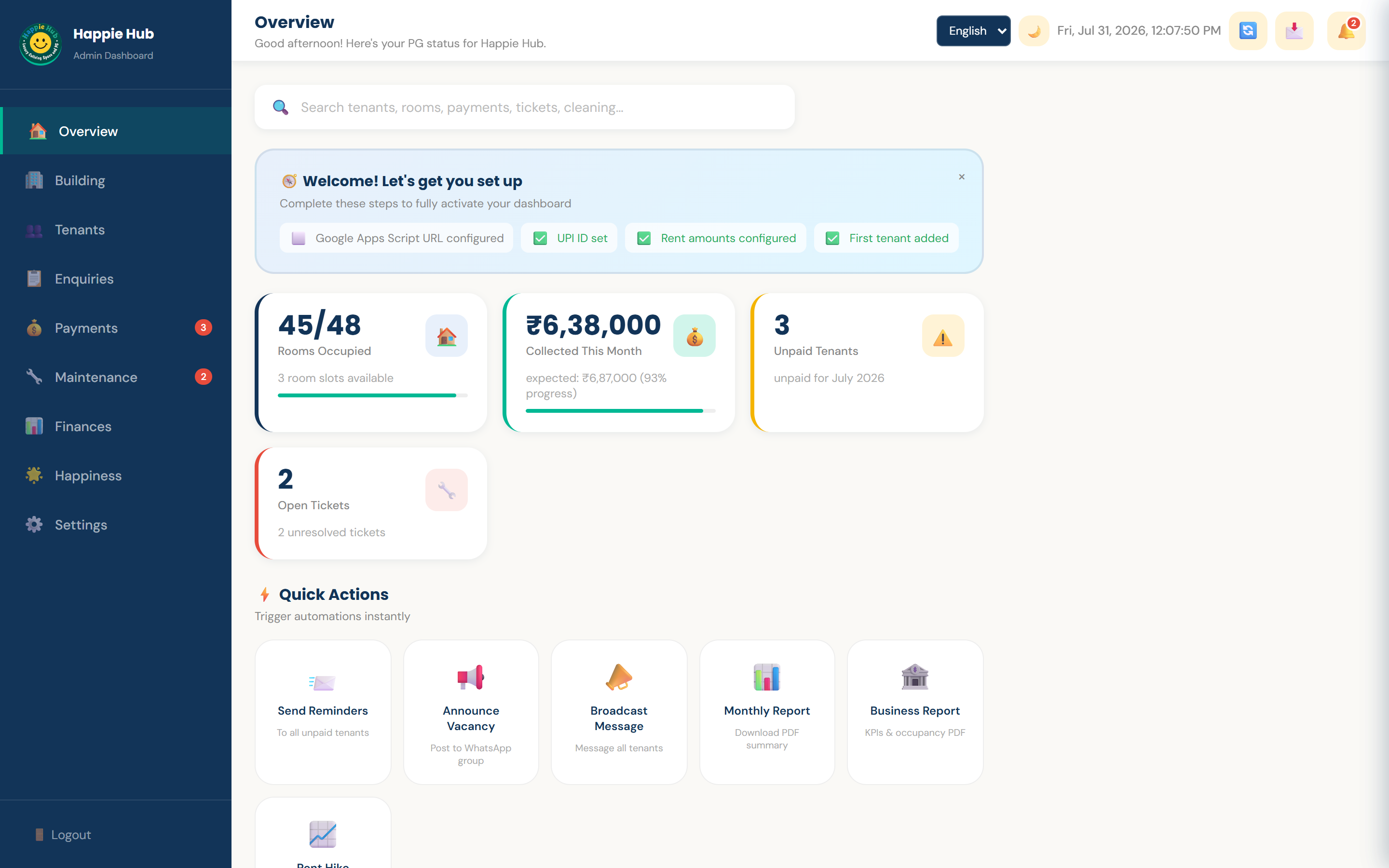Click the Monthly Report bar chart icon
Viewport: 1389px width, 868px height.
767,678
